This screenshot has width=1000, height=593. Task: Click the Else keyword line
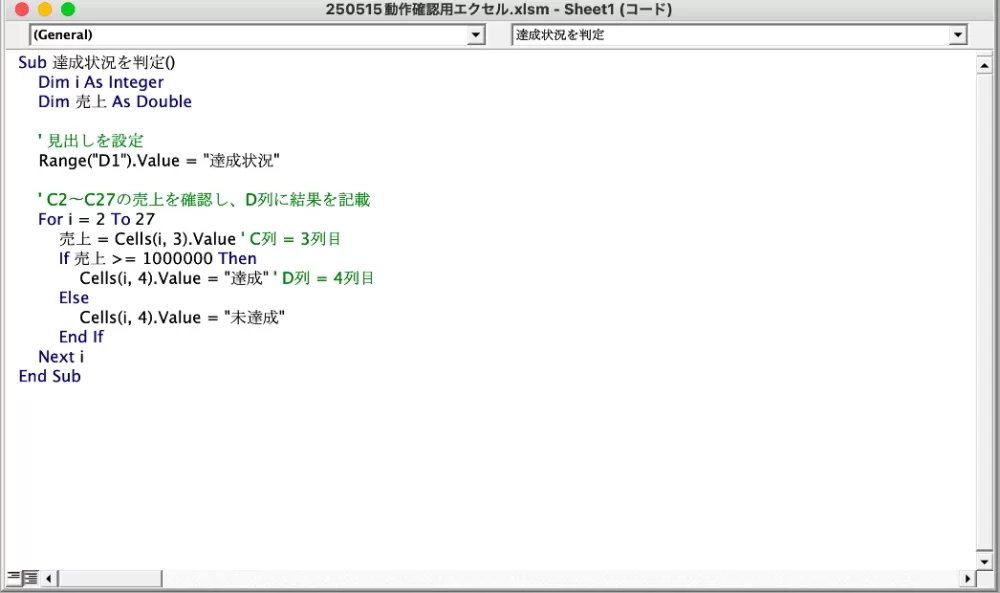74,298
